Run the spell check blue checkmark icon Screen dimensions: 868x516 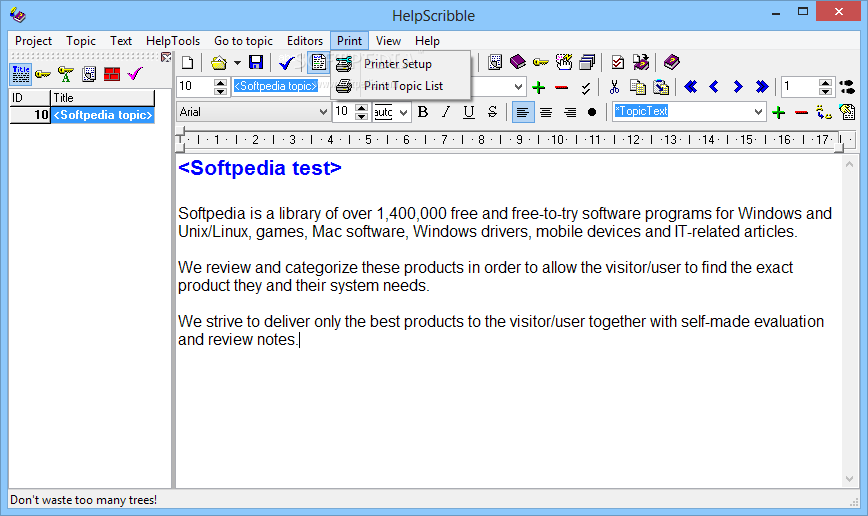tap(286, 63)
